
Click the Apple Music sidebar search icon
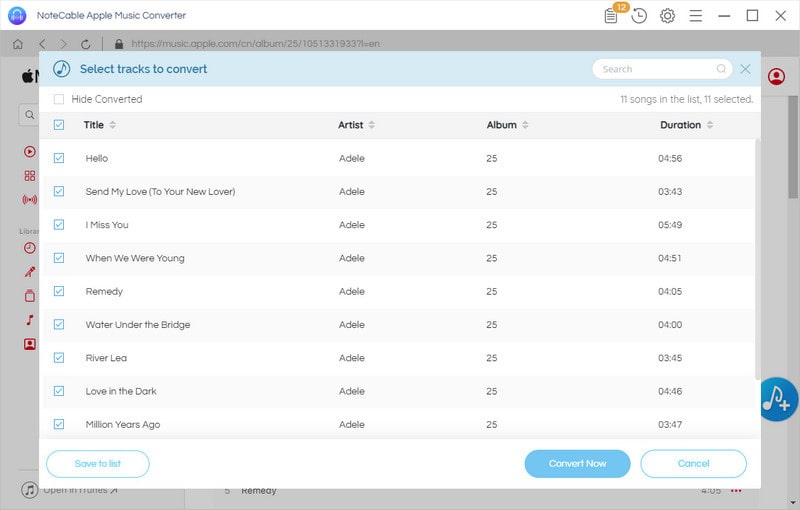tap(30, 115)
